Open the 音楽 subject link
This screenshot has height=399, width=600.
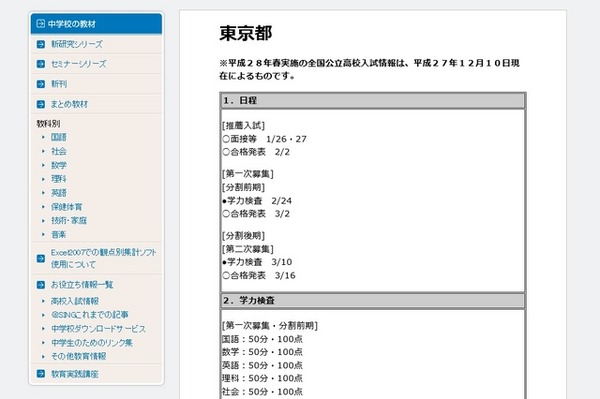coord(59,235)
